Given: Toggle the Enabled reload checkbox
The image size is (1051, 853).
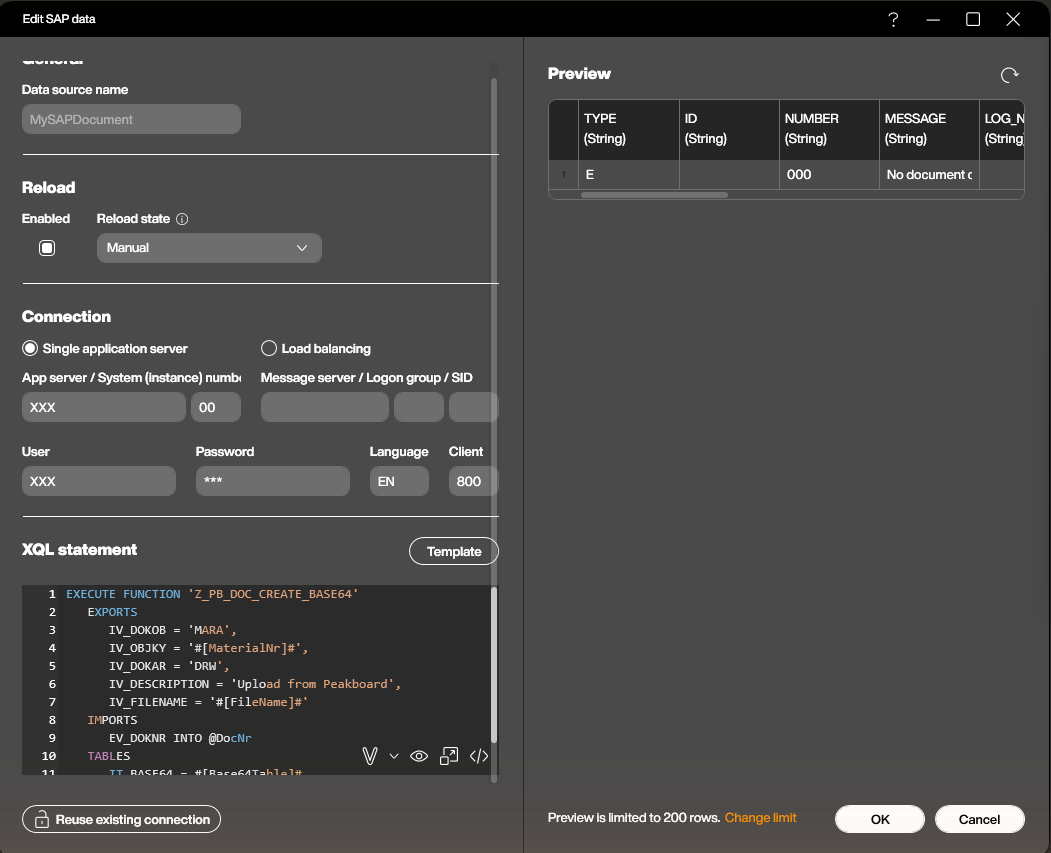Looking at the screenshot, I should coord(47,248).
